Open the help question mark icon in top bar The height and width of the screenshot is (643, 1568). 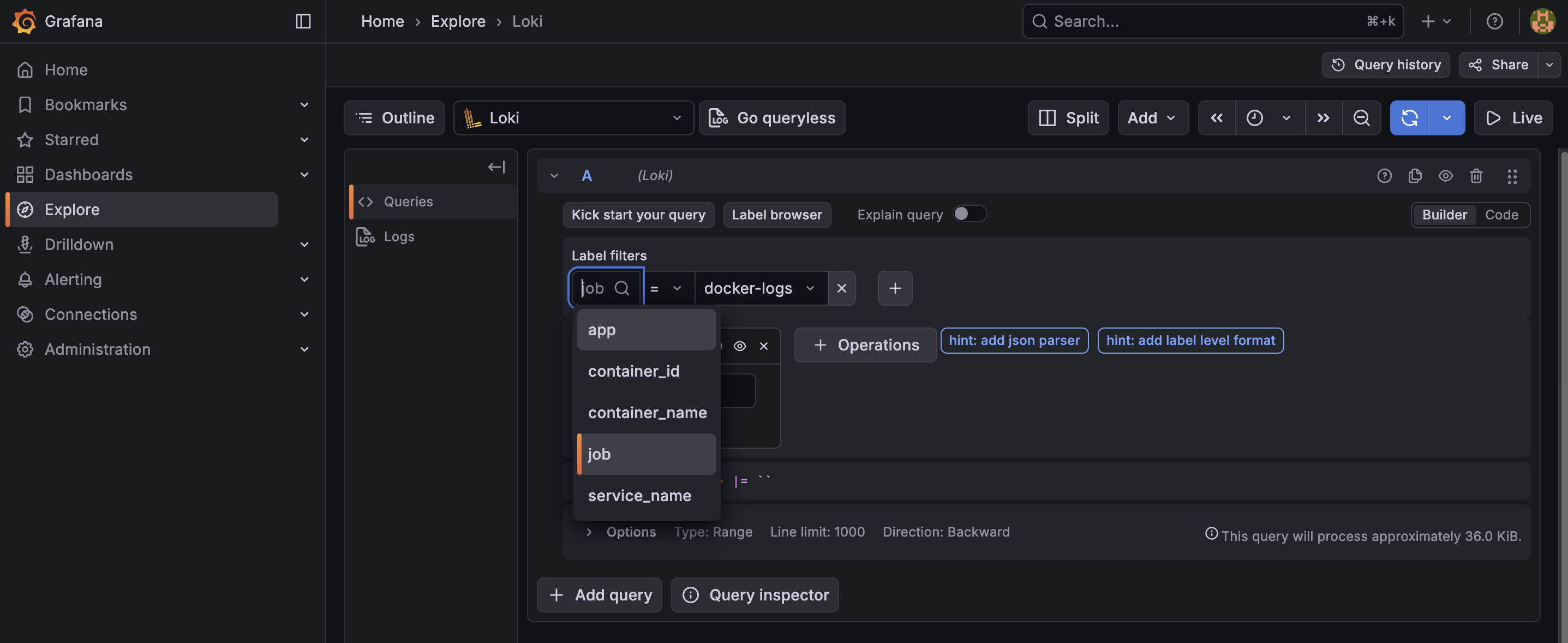point(1494,21)
